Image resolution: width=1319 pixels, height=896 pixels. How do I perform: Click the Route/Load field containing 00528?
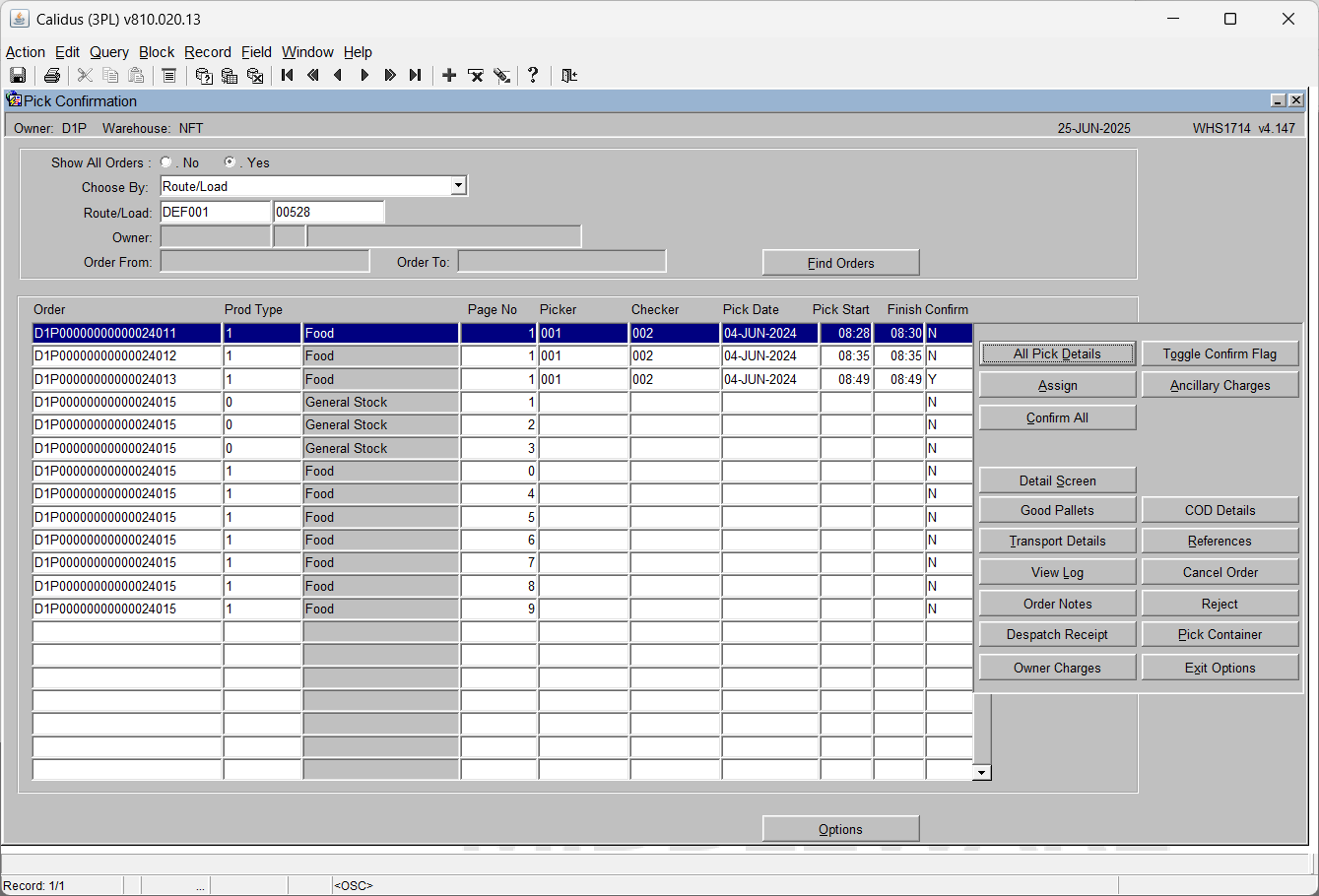[x=329, y=212]
